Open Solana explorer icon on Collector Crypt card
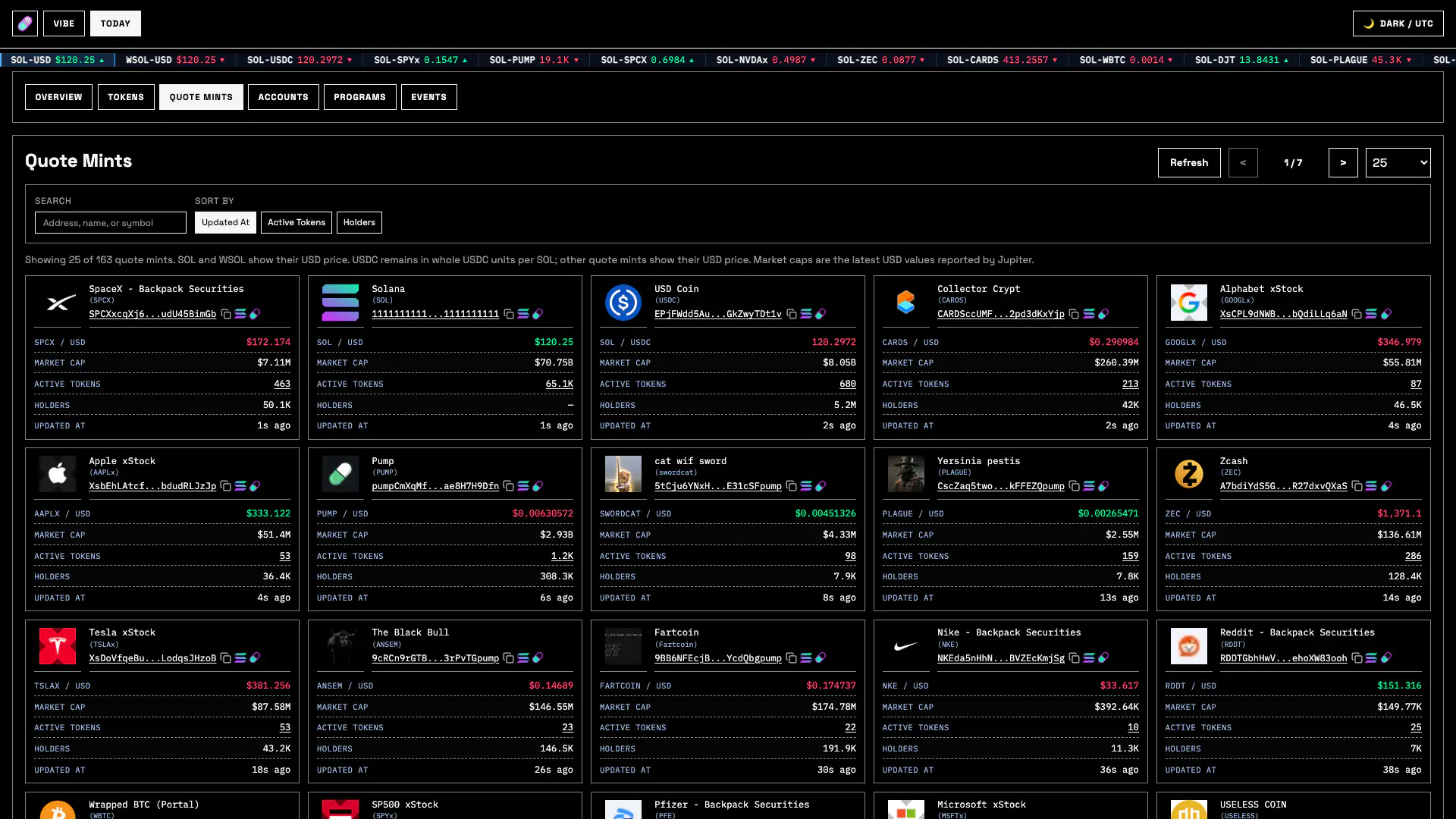 point(1089,314)
